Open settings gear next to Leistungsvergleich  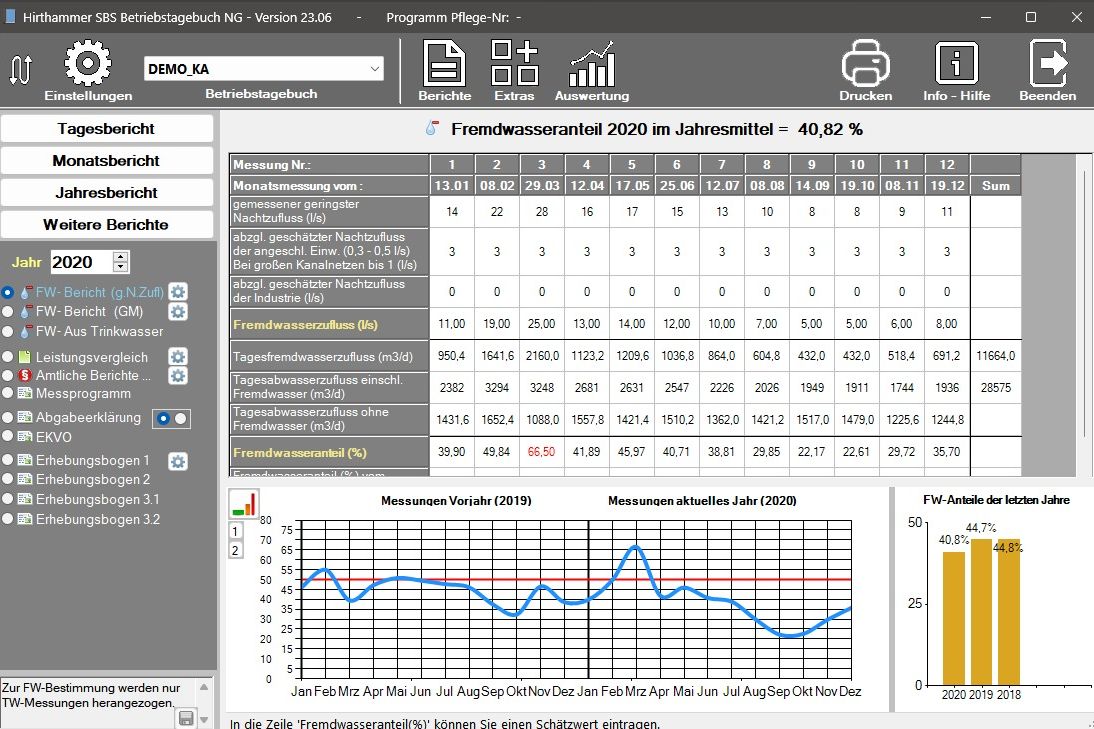tap(177, 357)
